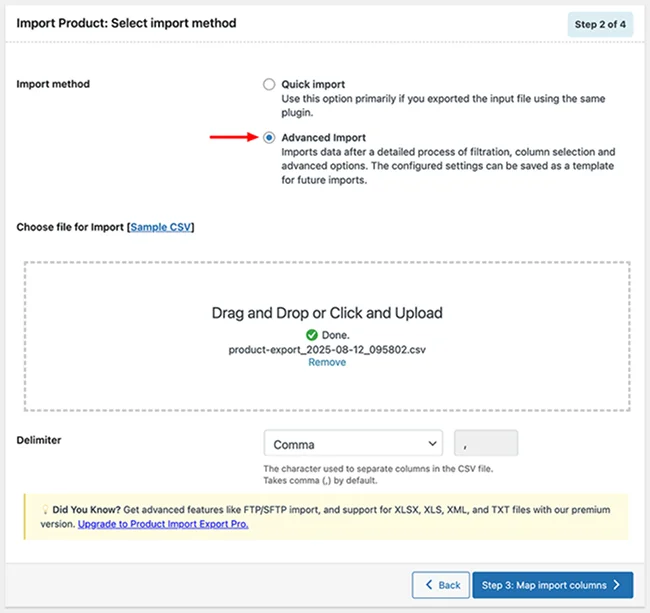
Task: Click the left chevron inside Back button
Action: pyautogui.click(x=429, y=585)
